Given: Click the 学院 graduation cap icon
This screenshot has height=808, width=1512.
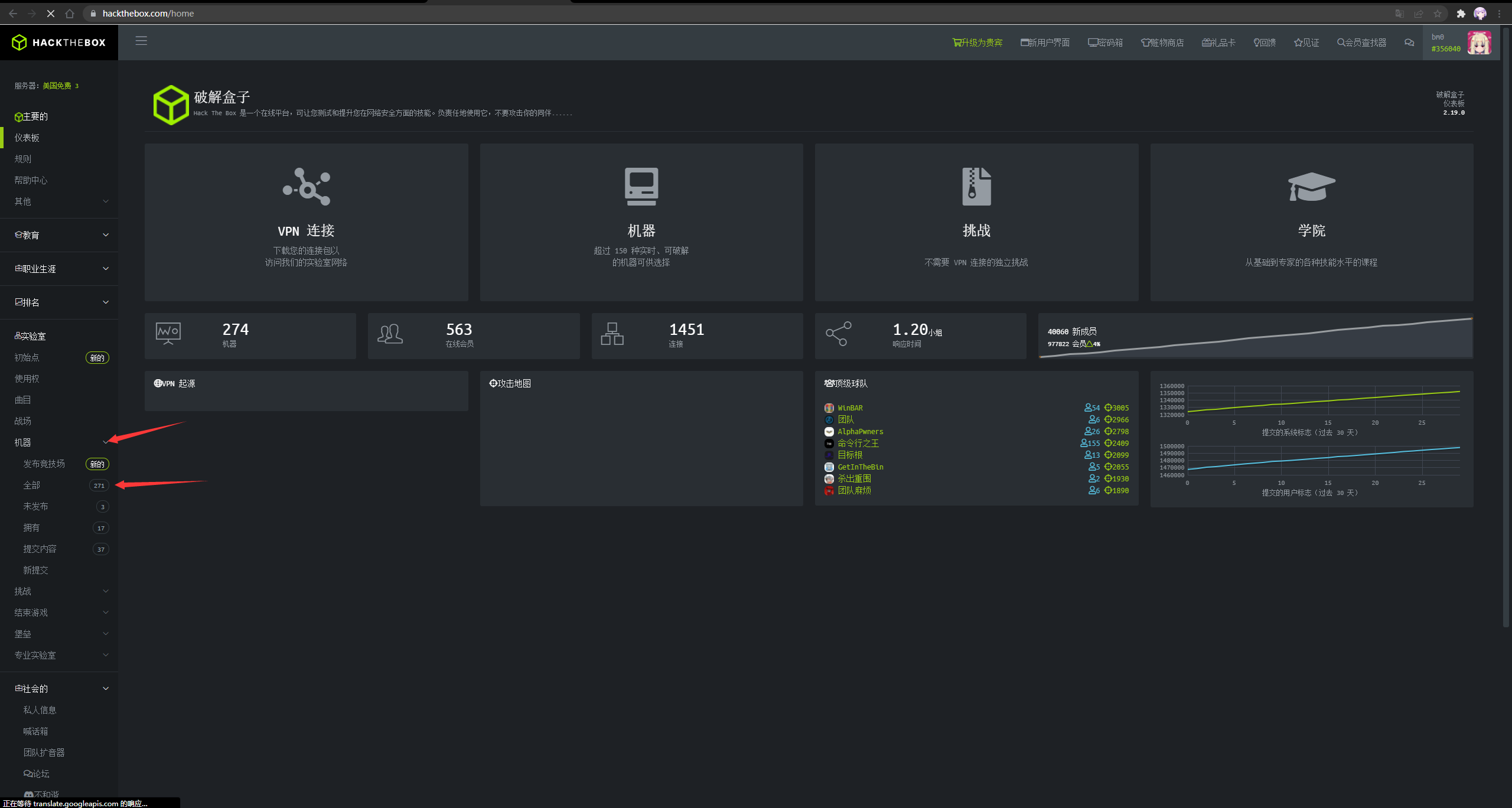Looking at the screenshot, I should click(x=1311, y=187).
